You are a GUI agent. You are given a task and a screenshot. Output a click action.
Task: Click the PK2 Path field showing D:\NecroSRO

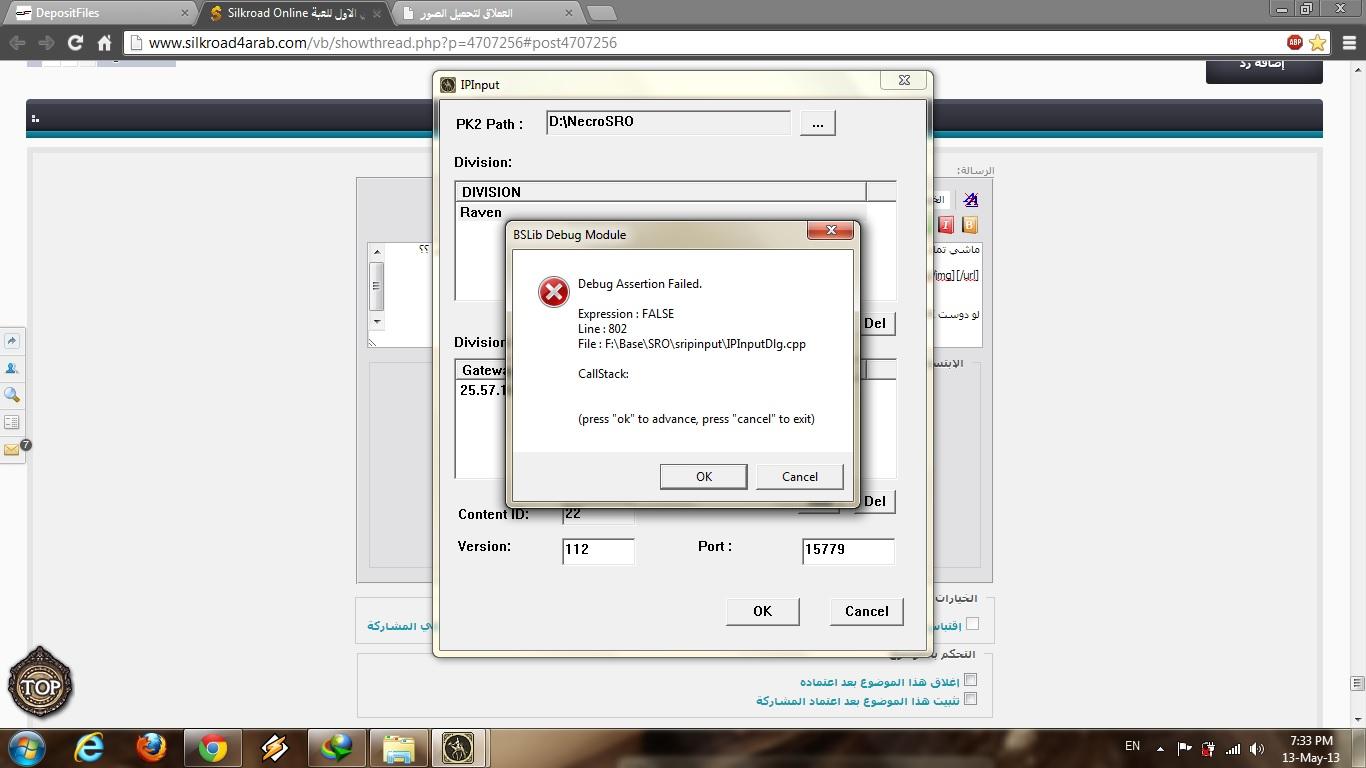668,122
